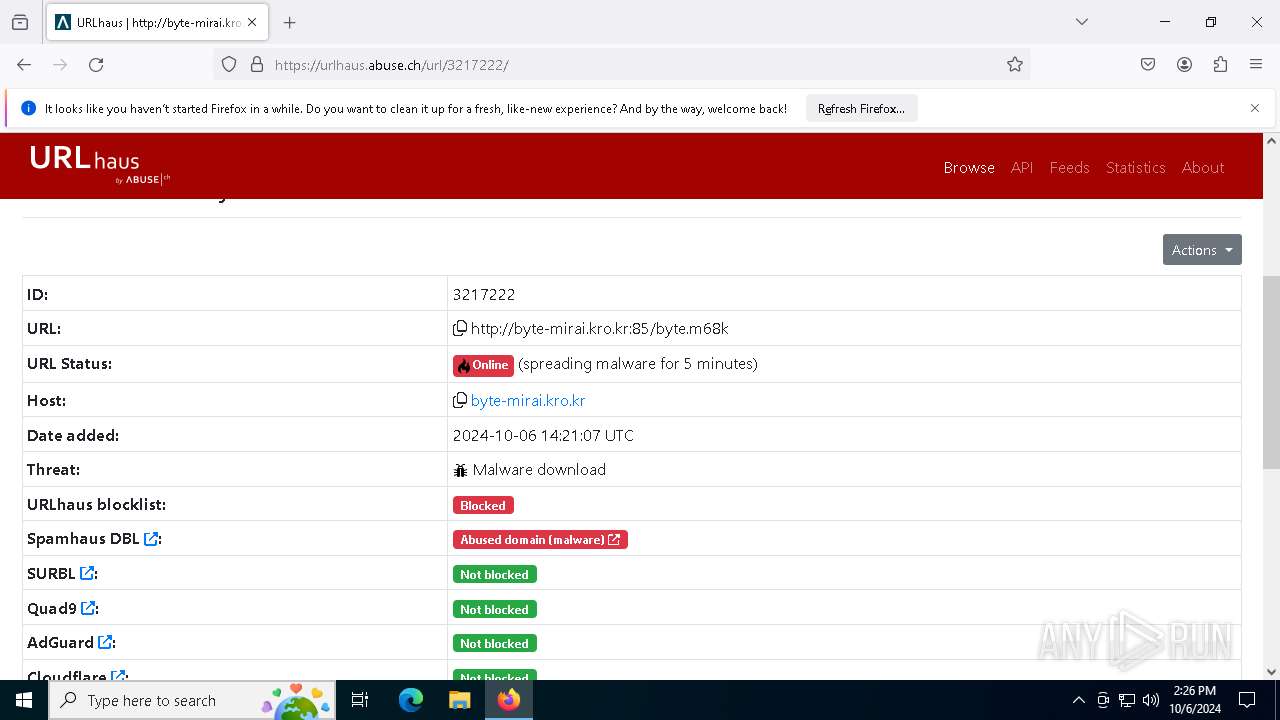This screenshot has height=720, width=1280.
Task: Show hidden system tray icons
Action: click(x=1078, y=700)
